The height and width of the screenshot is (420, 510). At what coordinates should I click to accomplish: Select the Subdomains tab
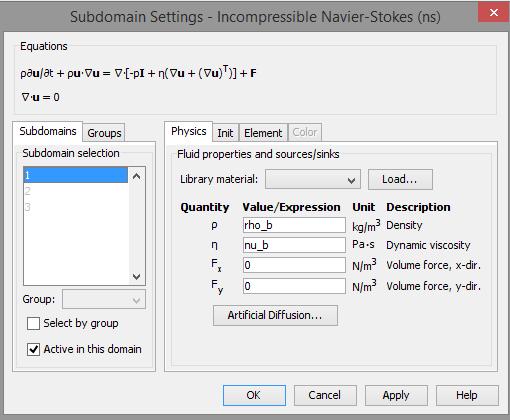tap(48, 131)
